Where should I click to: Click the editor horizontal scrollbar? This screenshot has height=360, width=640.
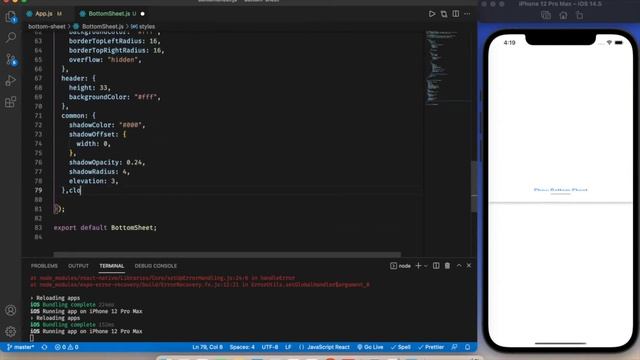(x=227, y=255)
